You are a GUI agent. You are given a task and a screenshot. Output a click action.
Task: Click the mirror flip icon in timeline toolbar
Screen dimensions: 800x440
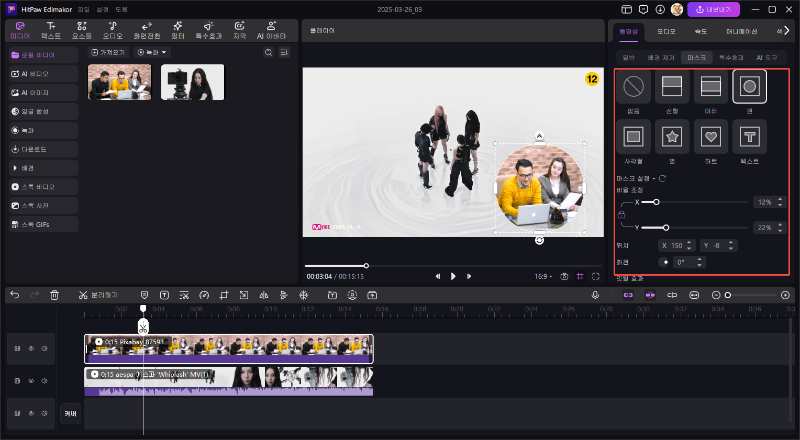coord(264,295)
